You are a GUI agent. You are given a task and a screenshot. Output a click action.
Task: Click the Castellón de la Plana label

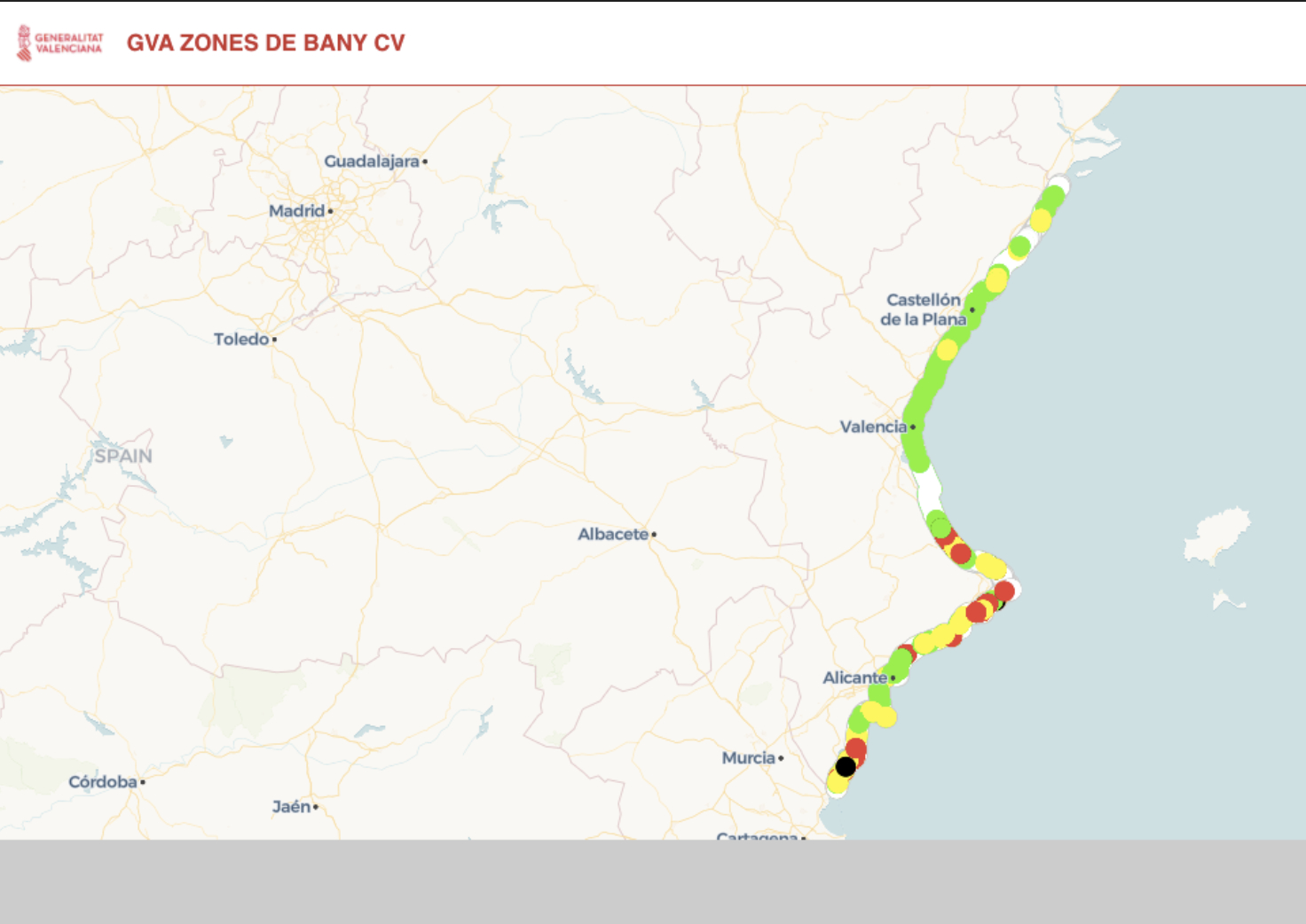point(923,309)
